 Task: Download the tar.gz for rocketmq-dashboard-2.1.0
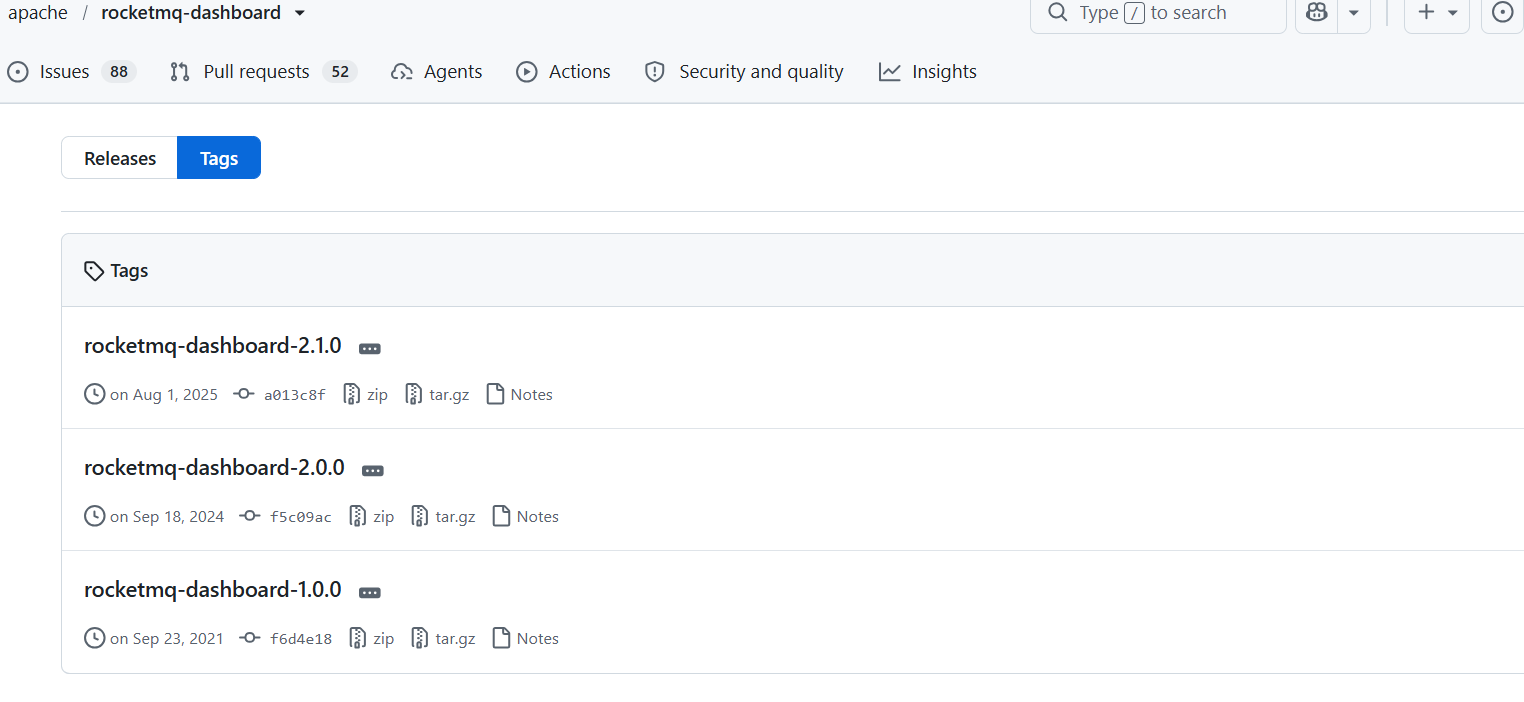coord(437,395)
